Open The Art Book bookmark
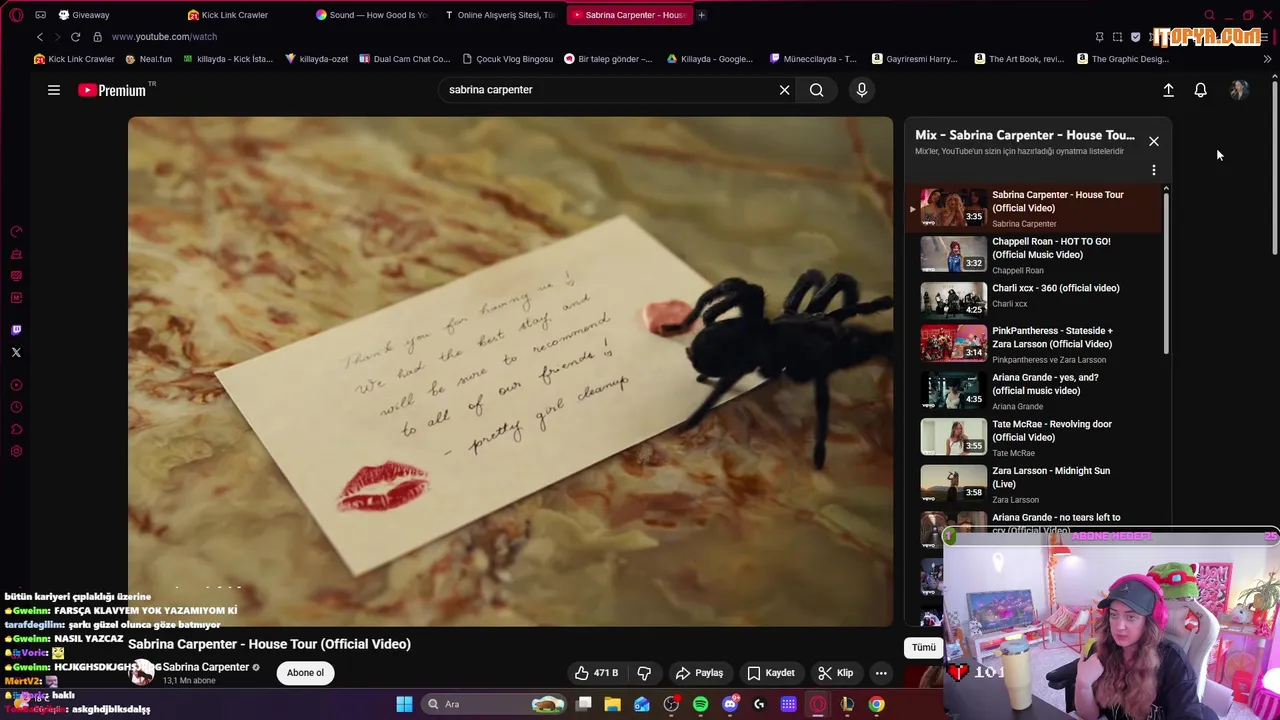Viewport: 1280px width, 720px height. click(1018, 59)
